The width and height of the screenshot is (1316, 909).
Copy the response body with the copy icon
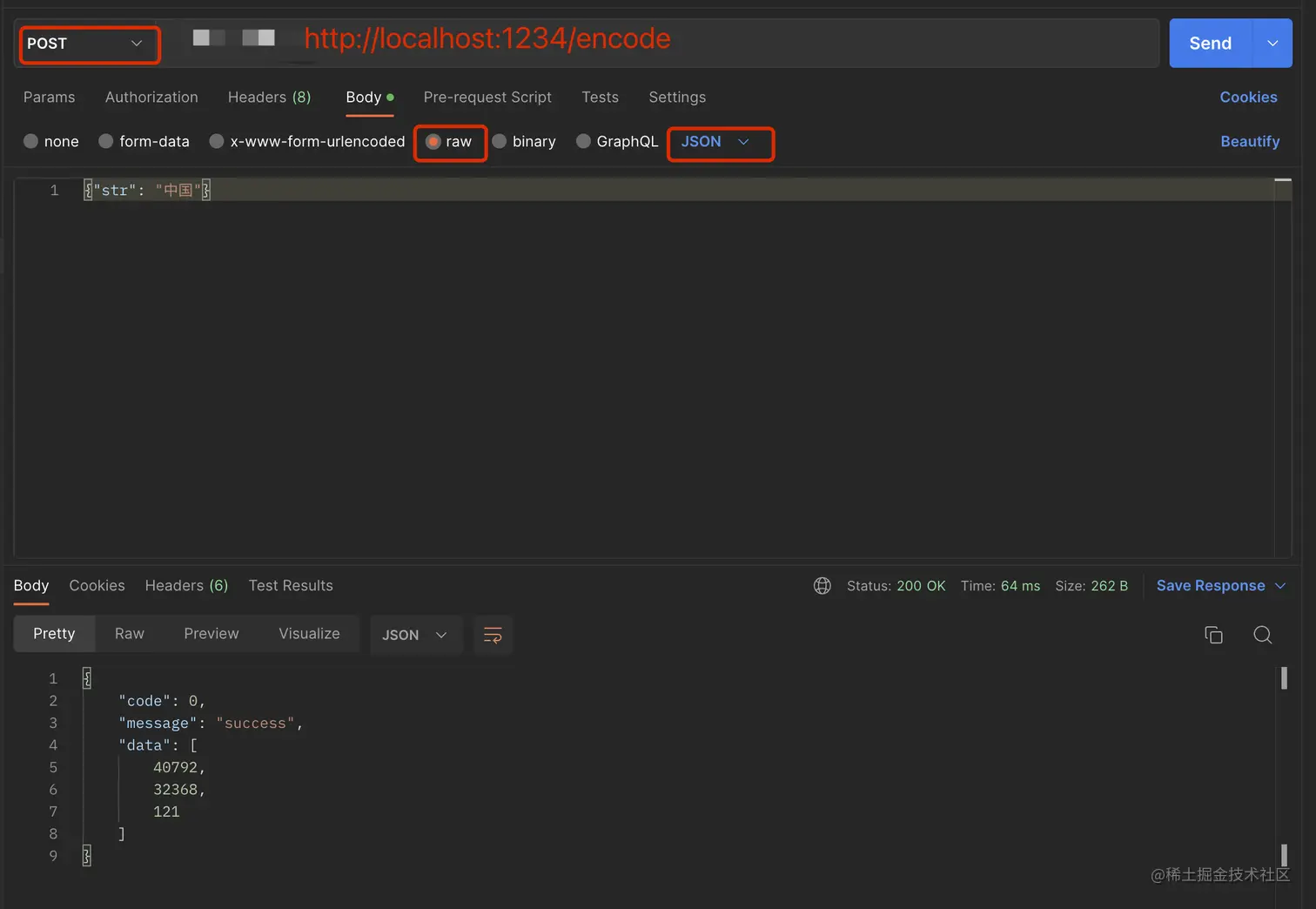pos(1213,635)
